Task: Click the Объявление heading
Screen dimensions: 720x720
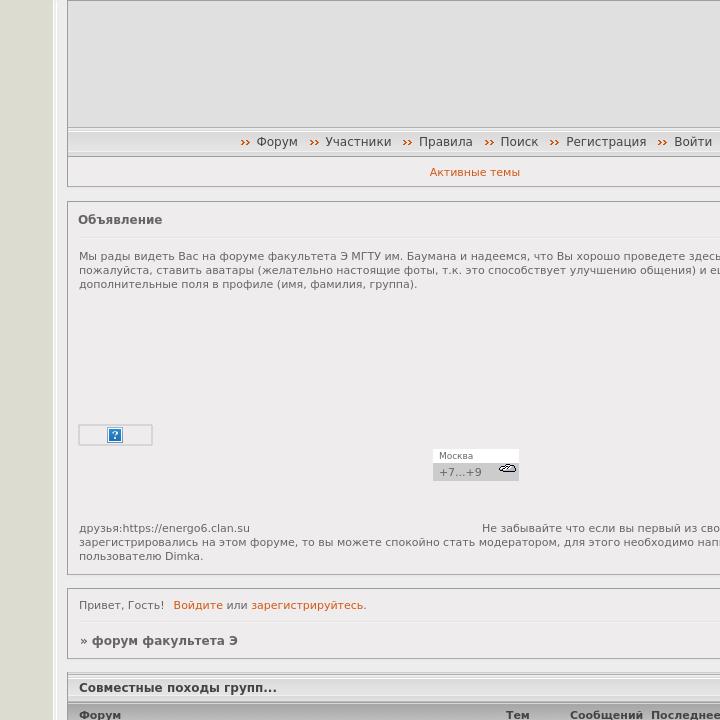Action: 120,219
